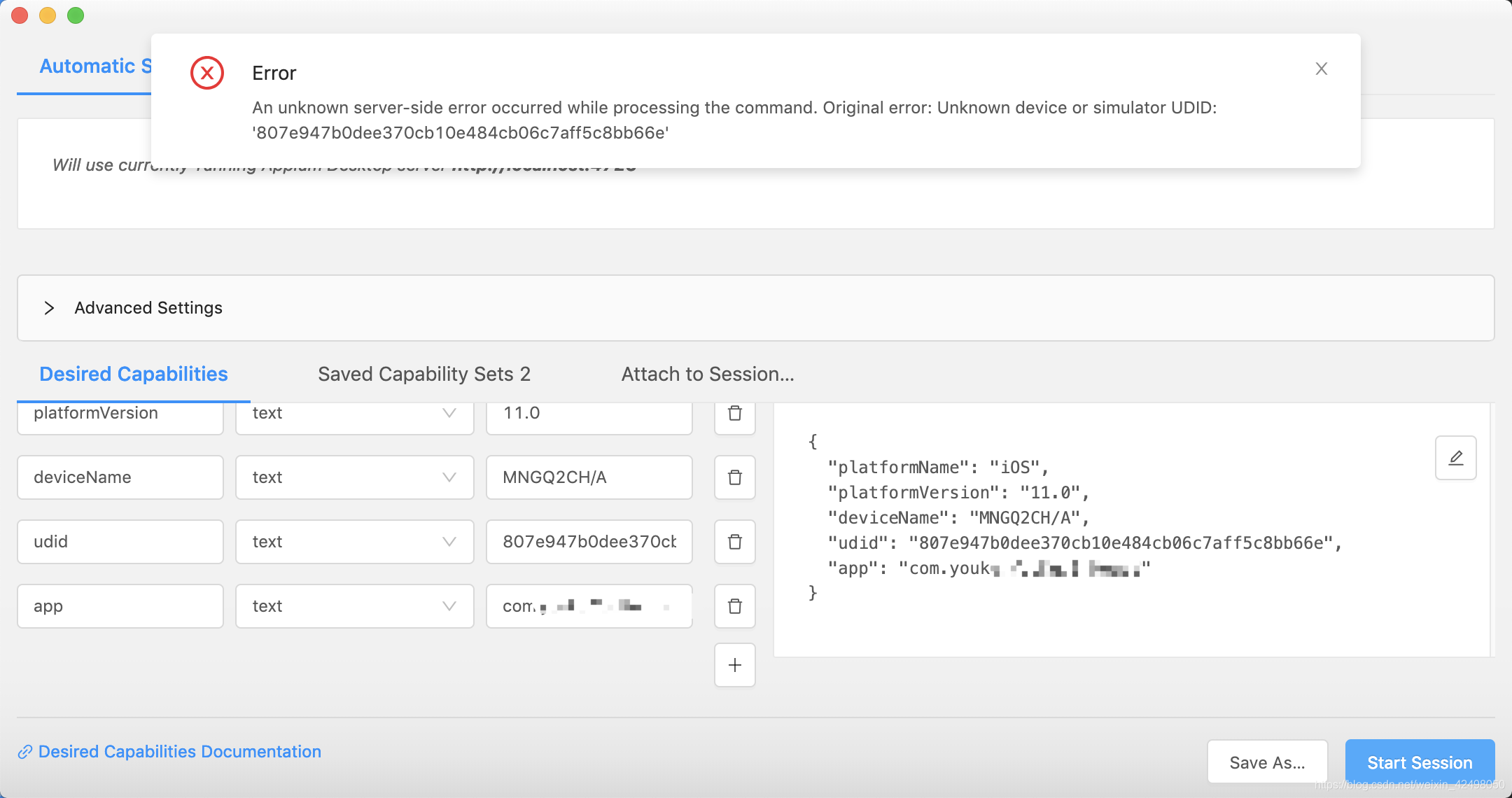Delete the deviceName capability row
This screenshot has width=1512, height=798.
coord(734,477)
